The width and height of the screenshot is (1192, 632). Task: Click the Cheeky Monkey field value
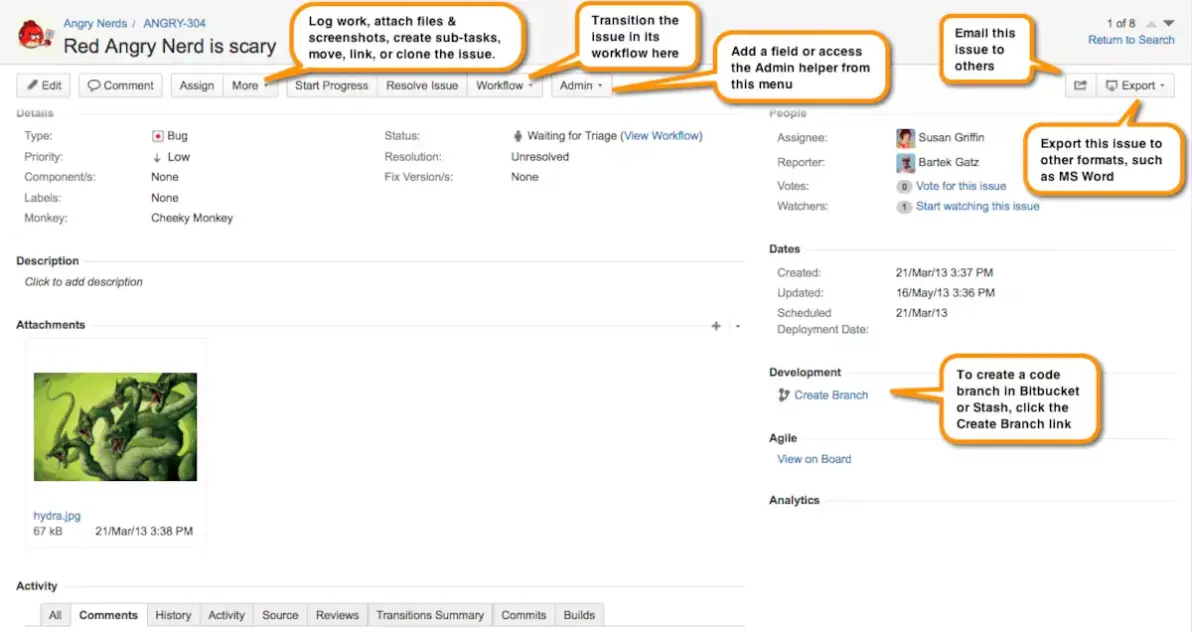click(192, 218)
